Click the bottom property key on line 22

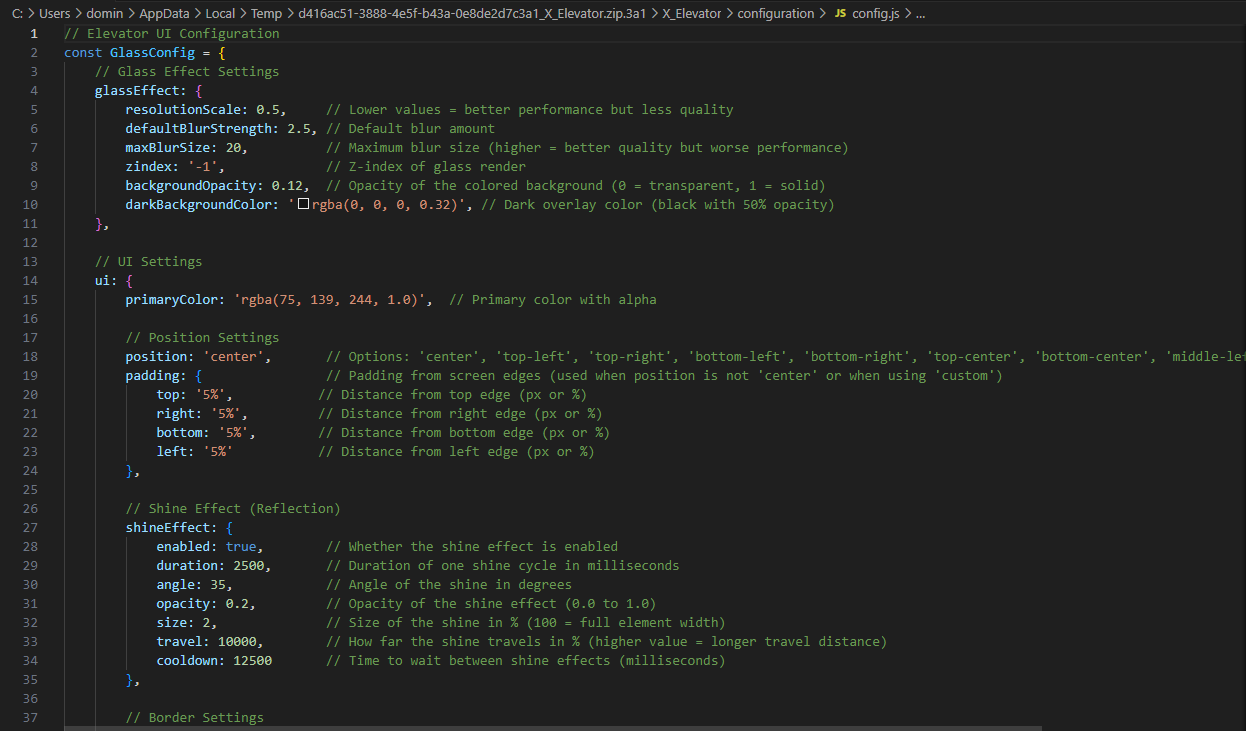(179, 433)
